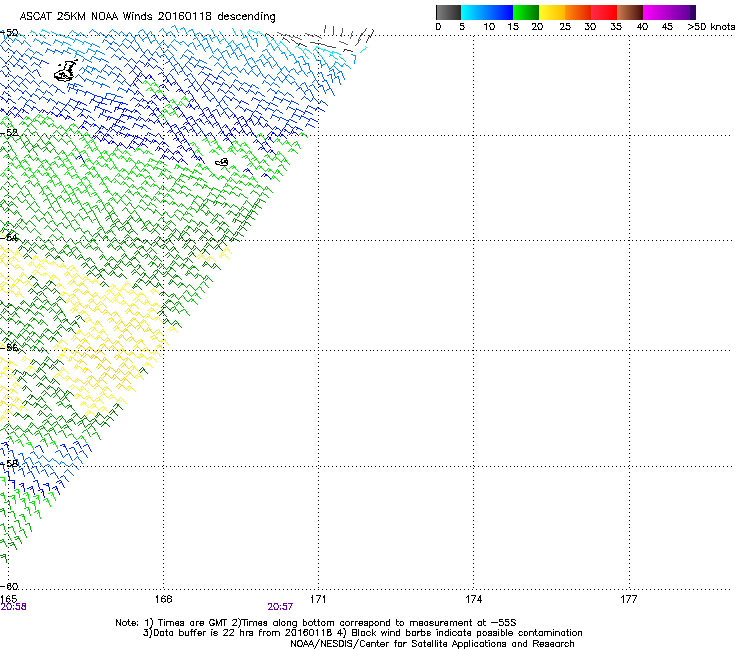This screenshot has width=740, height=650.
Task: Click the '40' label under the color scale
Action: 642,27
